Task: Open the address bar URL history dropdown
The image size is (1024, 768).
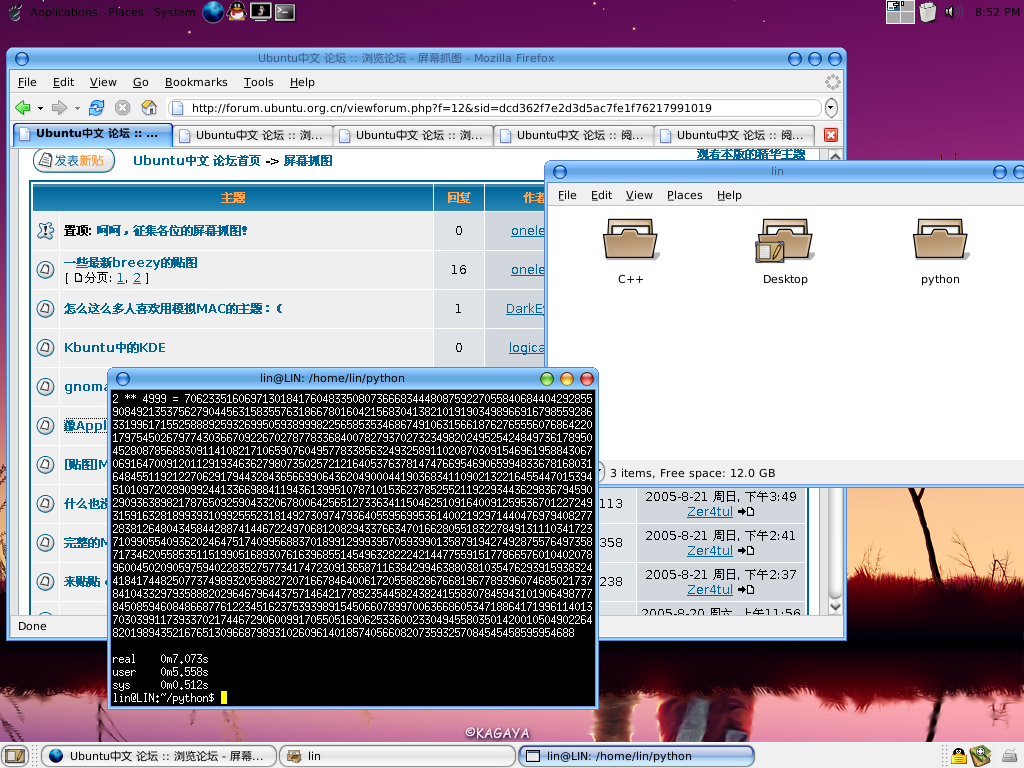Action: pos(831,108)
